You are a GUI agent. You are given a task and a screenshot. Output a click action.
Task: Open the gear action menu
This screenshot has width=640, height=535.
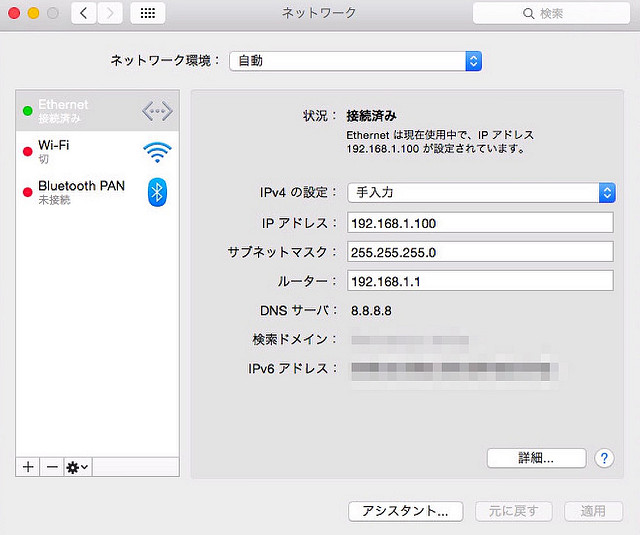pyautogui.click(x=77, y=467)
